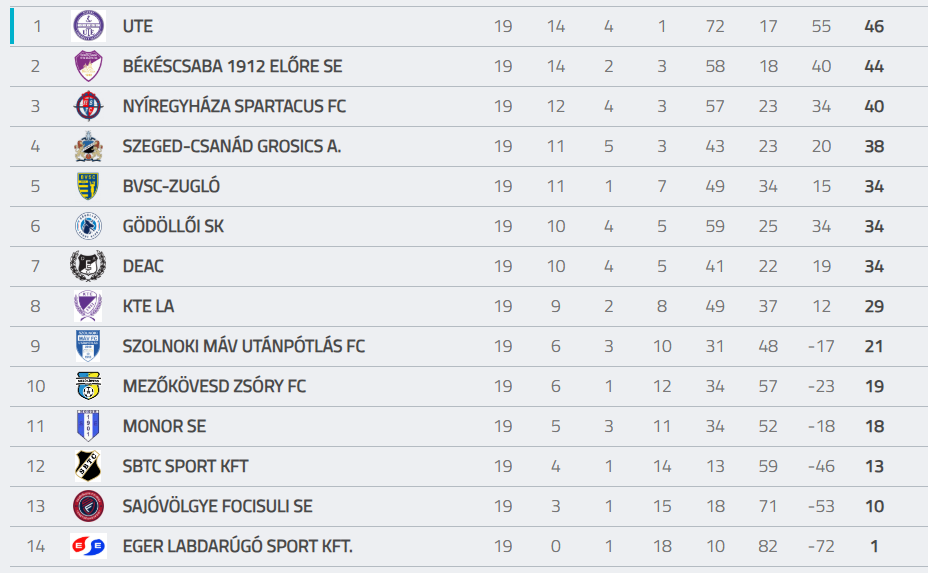Open the BÉKÉSCSABA 1912 ELŐRE SE link
Viewport: 928px width, 573px height.
(x=232, y=66)
